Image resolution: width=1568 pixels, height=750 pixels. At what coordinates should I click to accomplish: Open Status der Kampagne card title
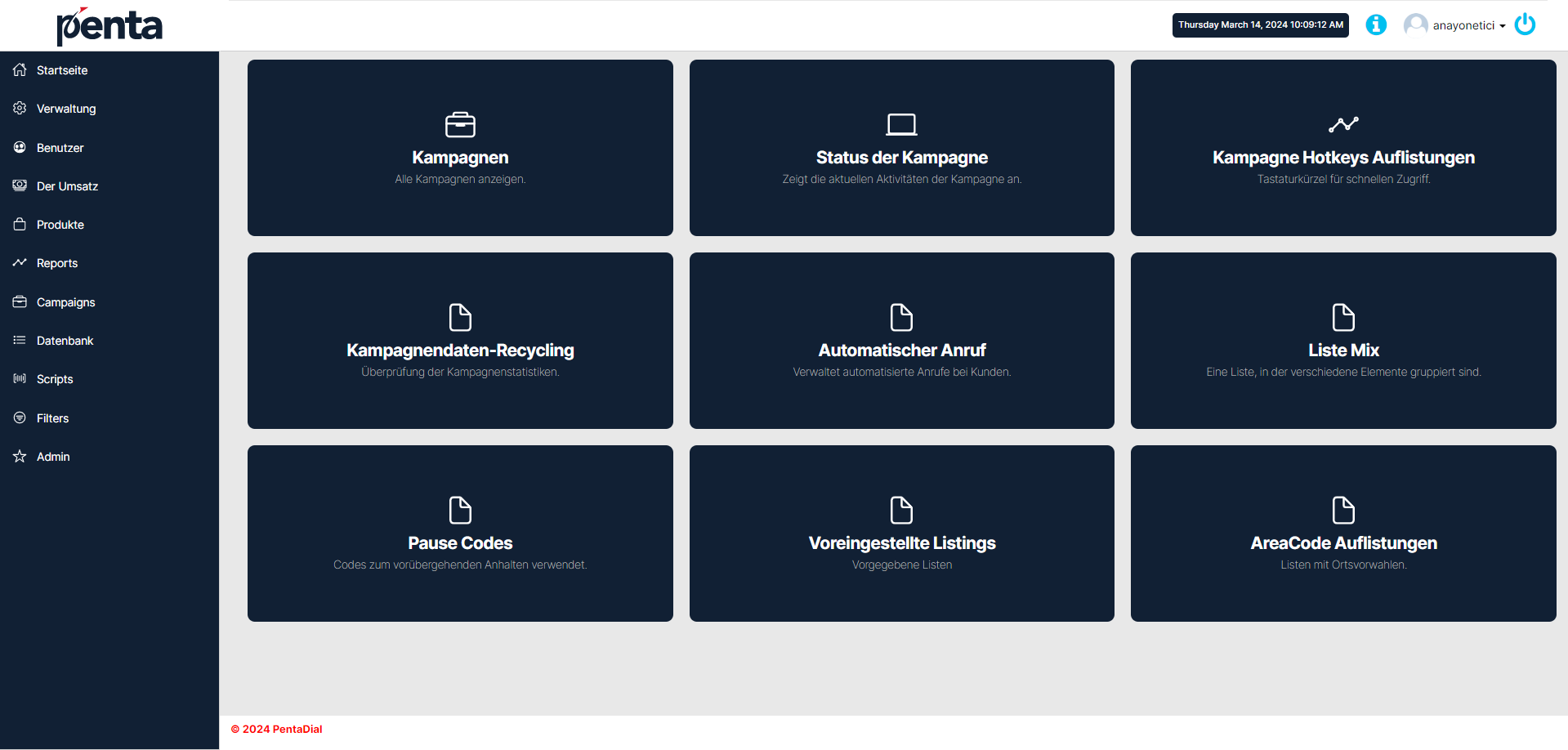[902, 158]
